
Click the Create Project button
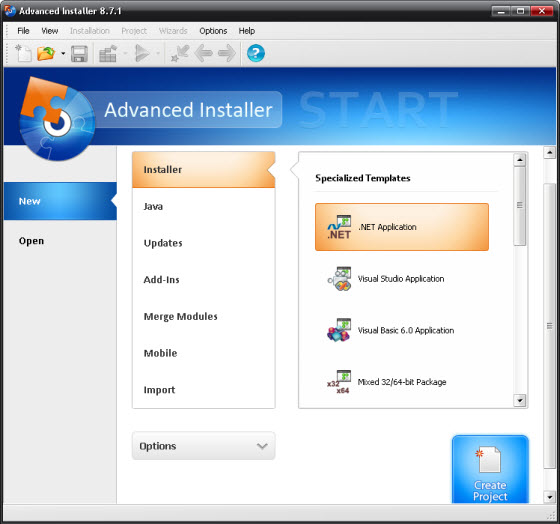pos(490,470)
